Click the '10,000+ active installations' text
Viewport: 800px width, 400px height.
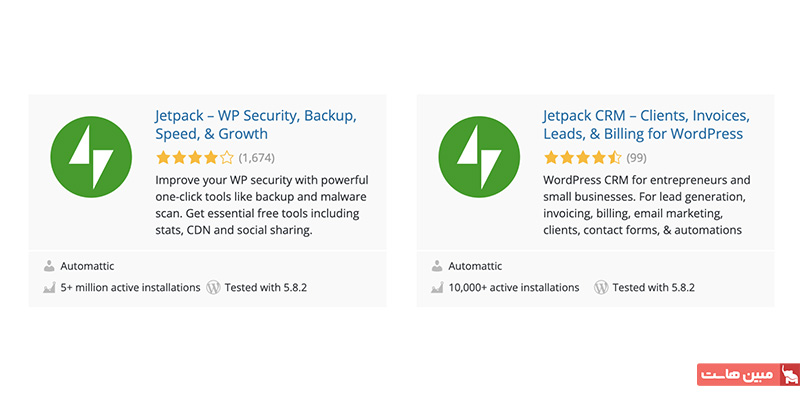514,287
